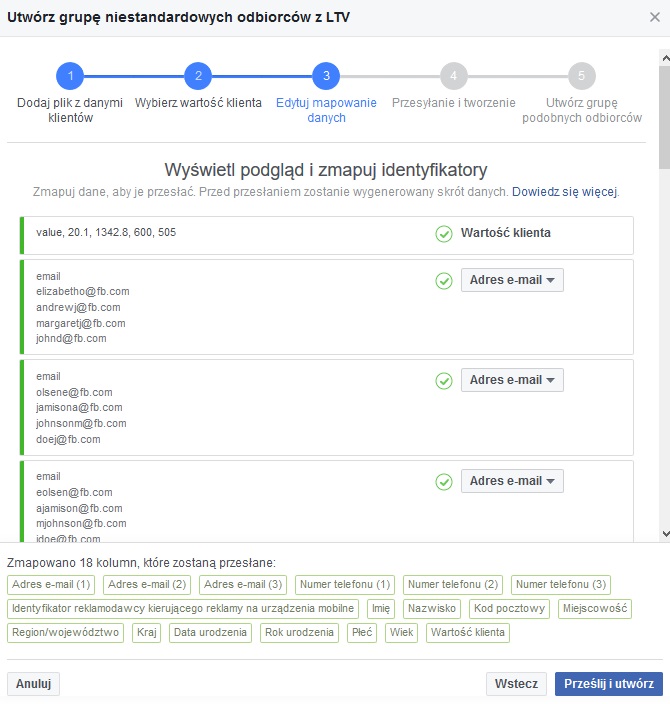Screen dimensions: 670x704
Task: Click green checkmark in second email row
Action: click(444, 381)
